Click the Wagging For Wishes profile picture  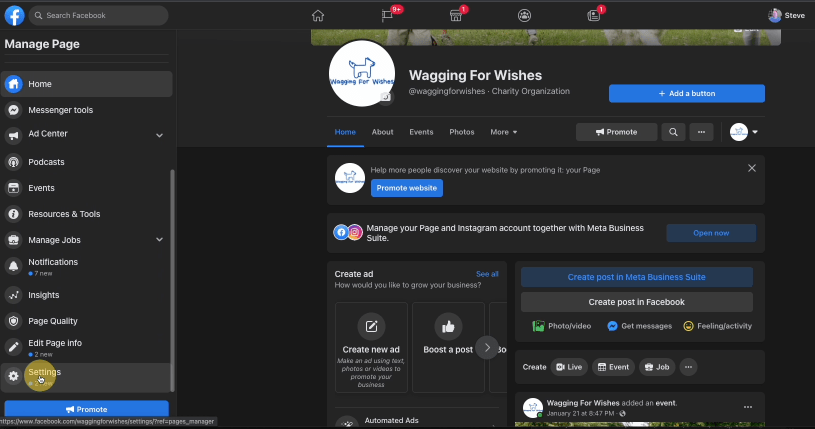click(x=362, y=73)
